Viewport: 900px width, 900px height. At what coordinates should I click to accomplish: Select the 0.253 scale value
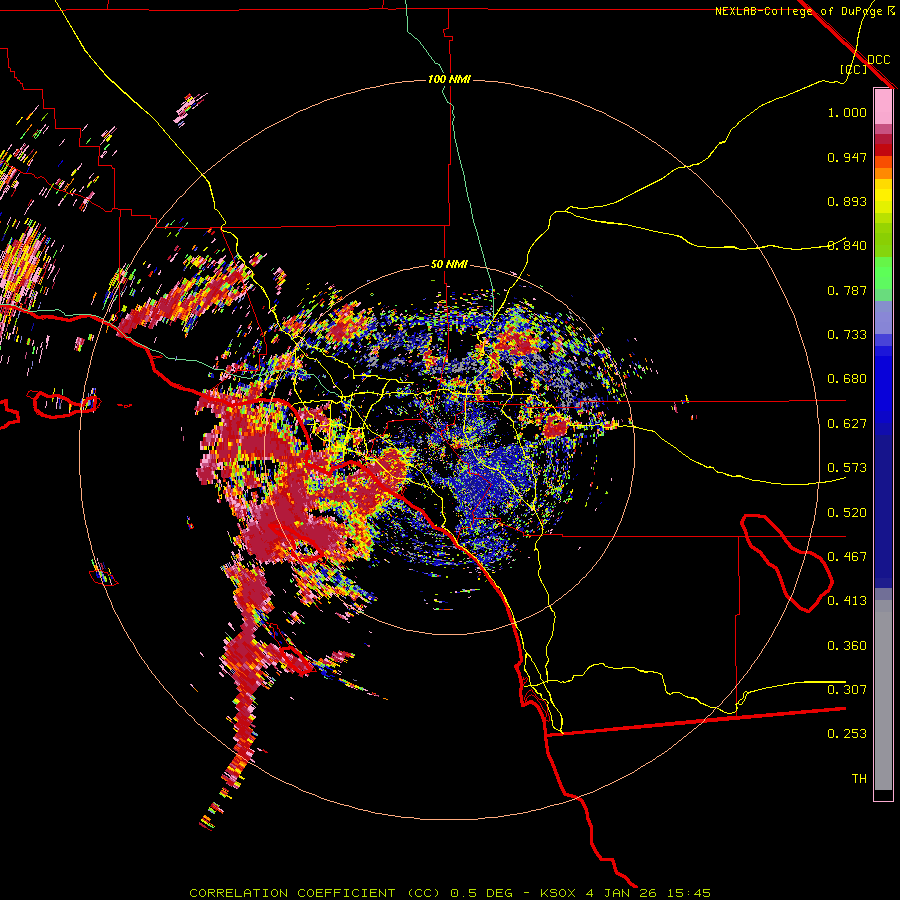pyautogui.click(x=847, y=734)
